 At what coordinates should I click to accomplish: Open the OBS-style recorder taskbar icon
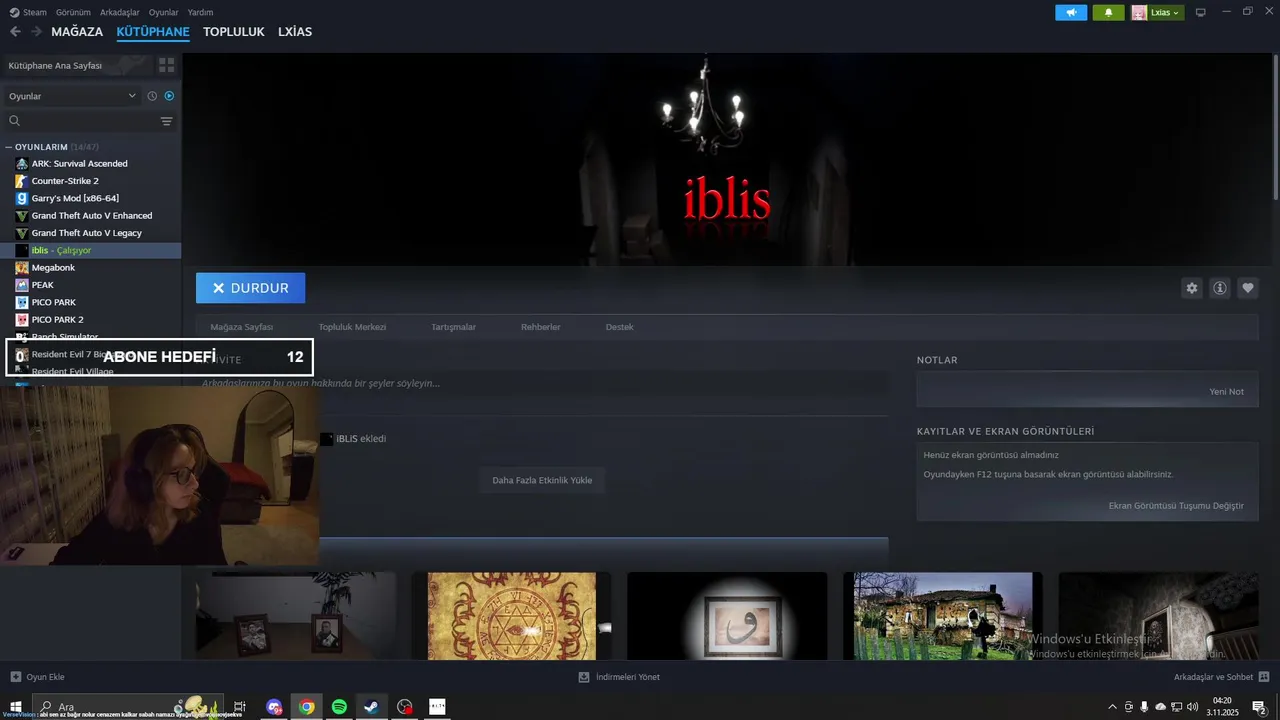pyautogui.click(x=404, y=707)
